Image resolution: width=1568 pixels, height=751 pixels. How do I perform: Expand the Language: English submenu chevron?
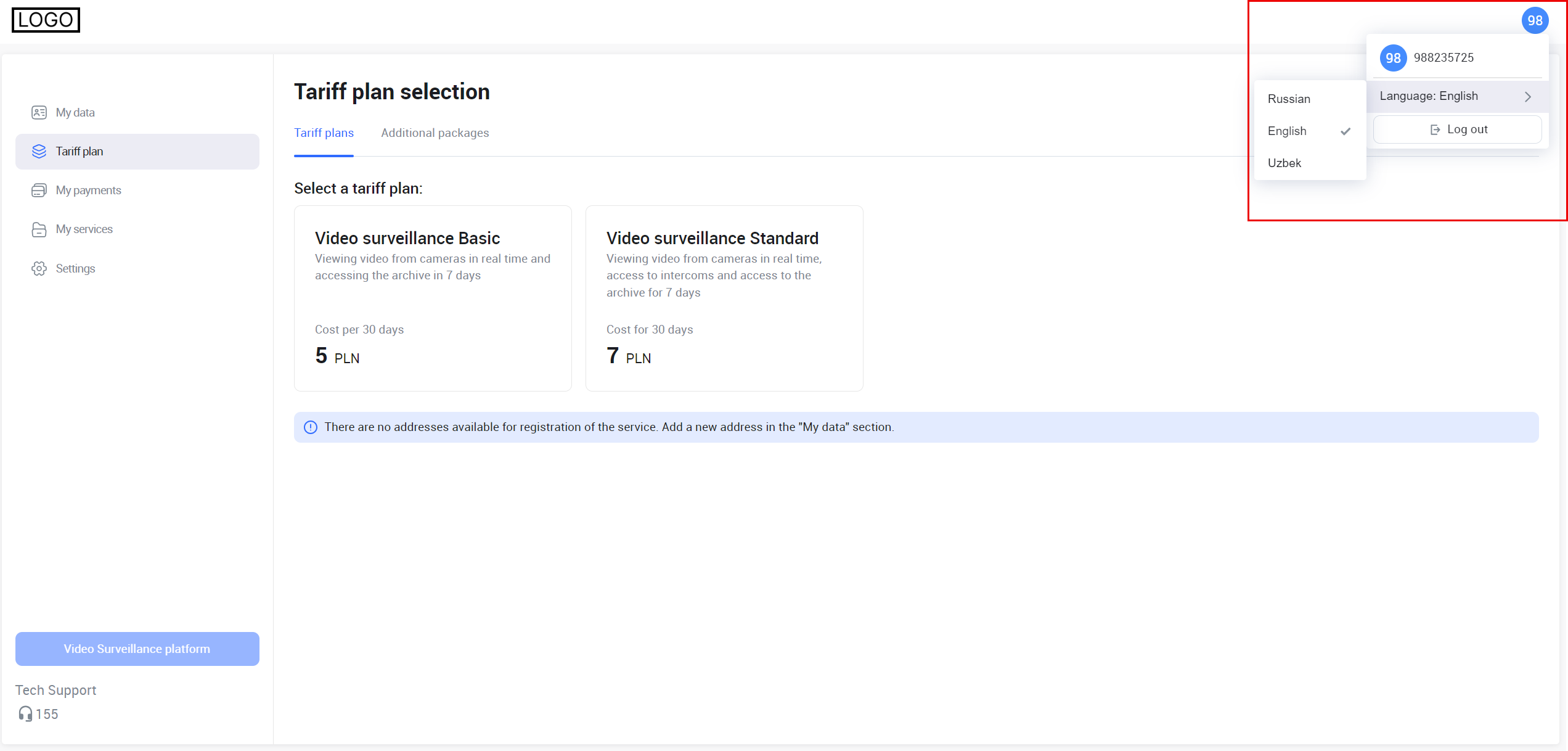click(x=1527, y=97)
